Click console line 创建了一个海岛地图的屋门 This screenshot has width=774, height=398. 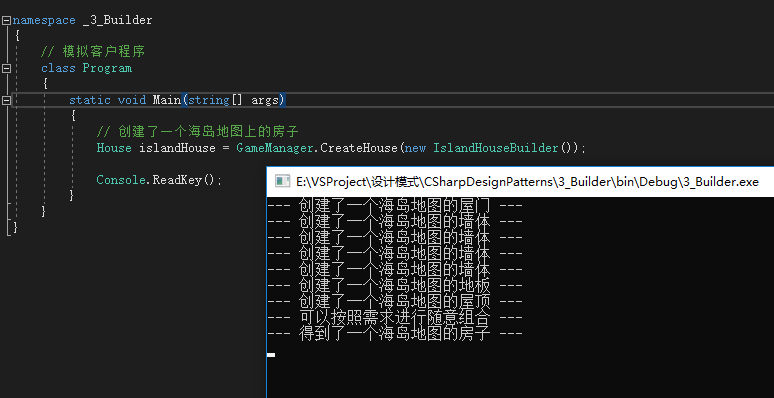pyautogui.click(x=394, y=205)
